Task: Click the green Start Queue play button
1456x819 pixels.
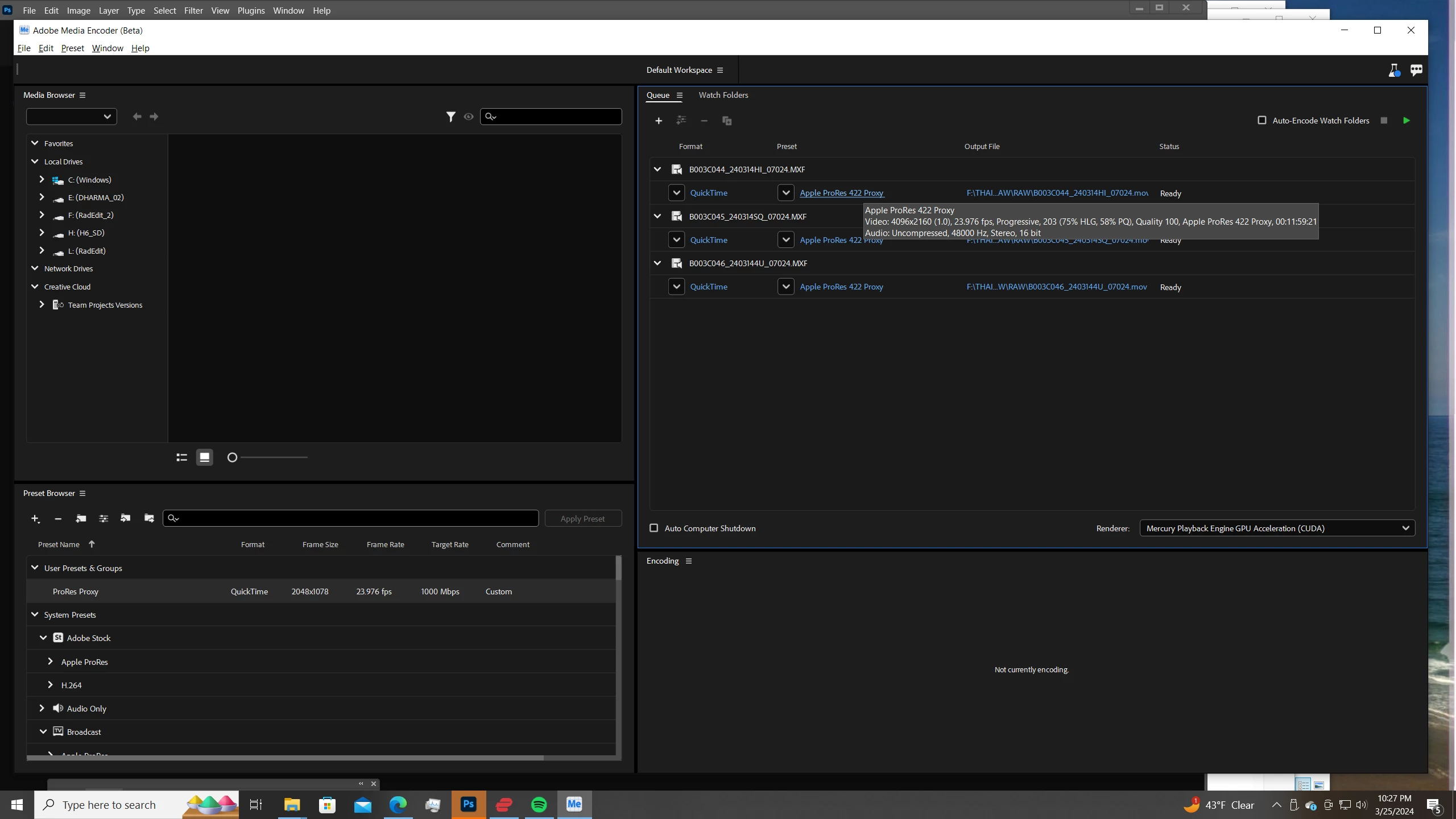Action: [1406, 121]
